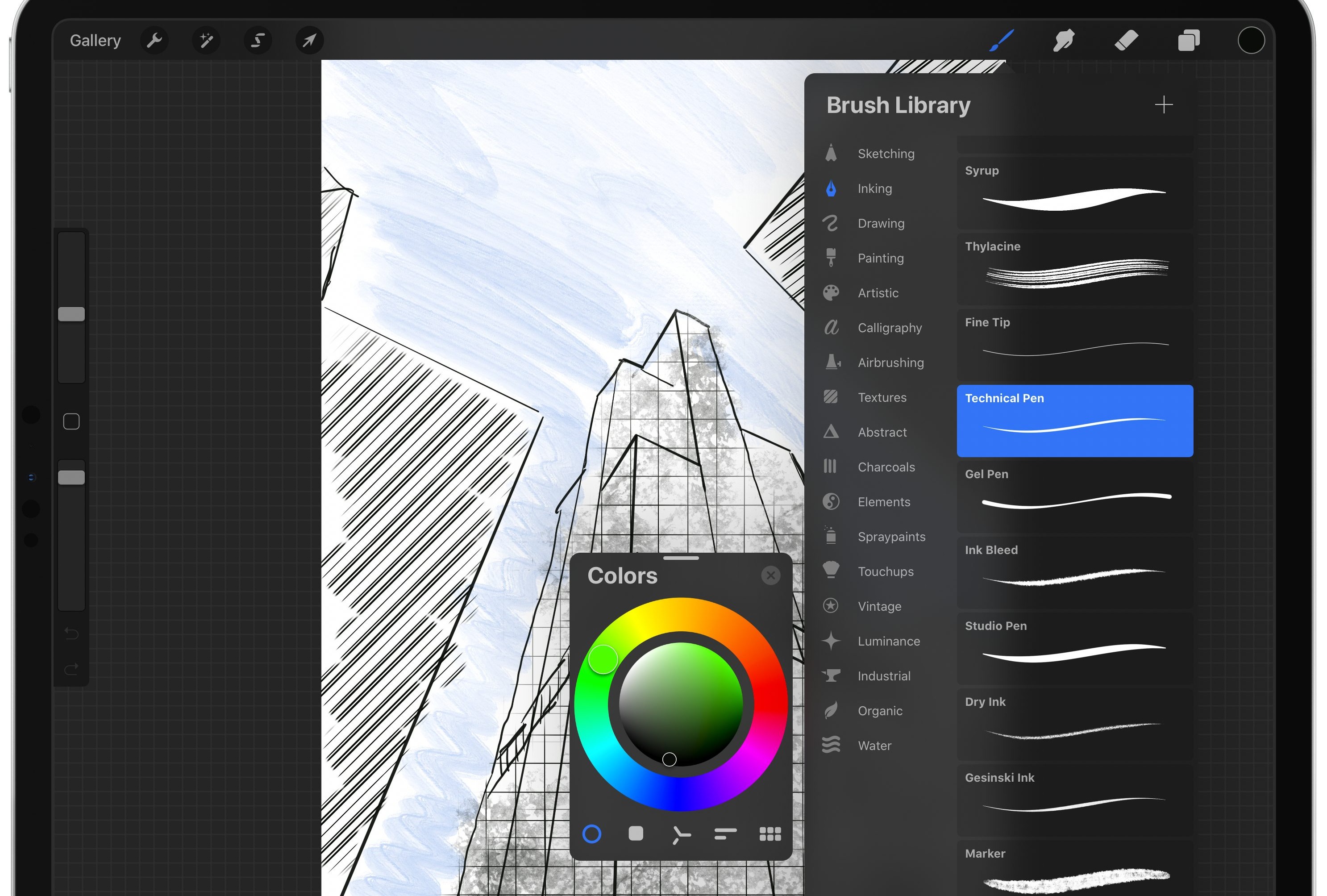1327x896 pixels.
Task: Close the Colors panel
Action: point(771,575)
